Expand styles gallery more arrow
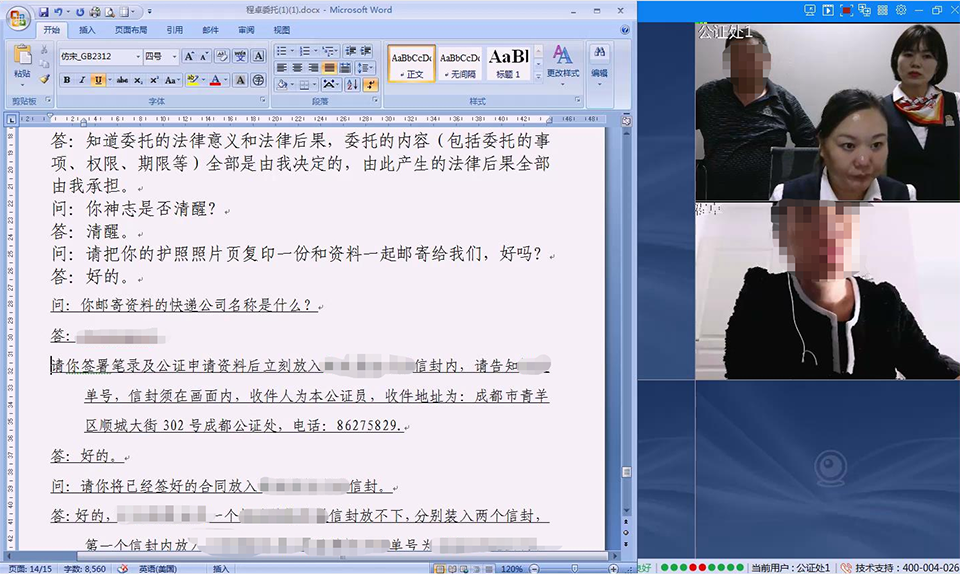Viewport: 960px width, 574px height. [x=538, y=76]
